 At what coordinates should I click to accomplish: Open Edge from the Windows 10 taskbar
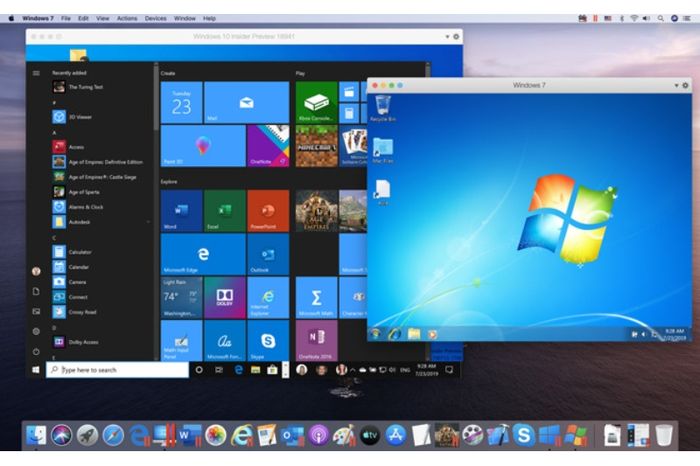(238, 370)
